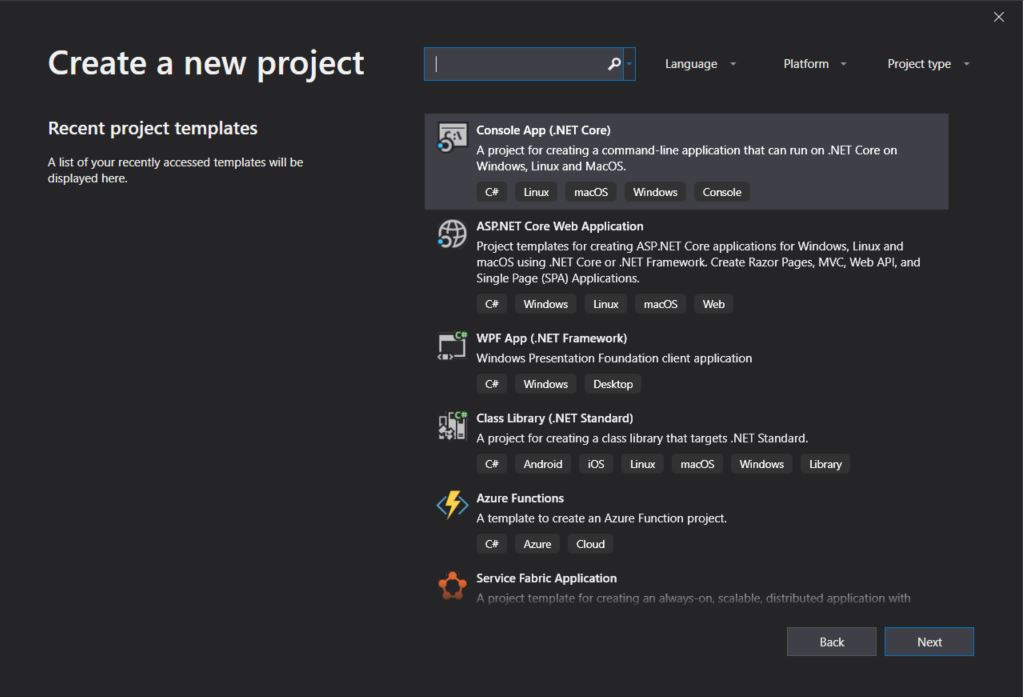The height and width of the screenshot is (697, 1024).
Task: Click the Azure Functions lightning icon
Action: [x=452, y=505]
